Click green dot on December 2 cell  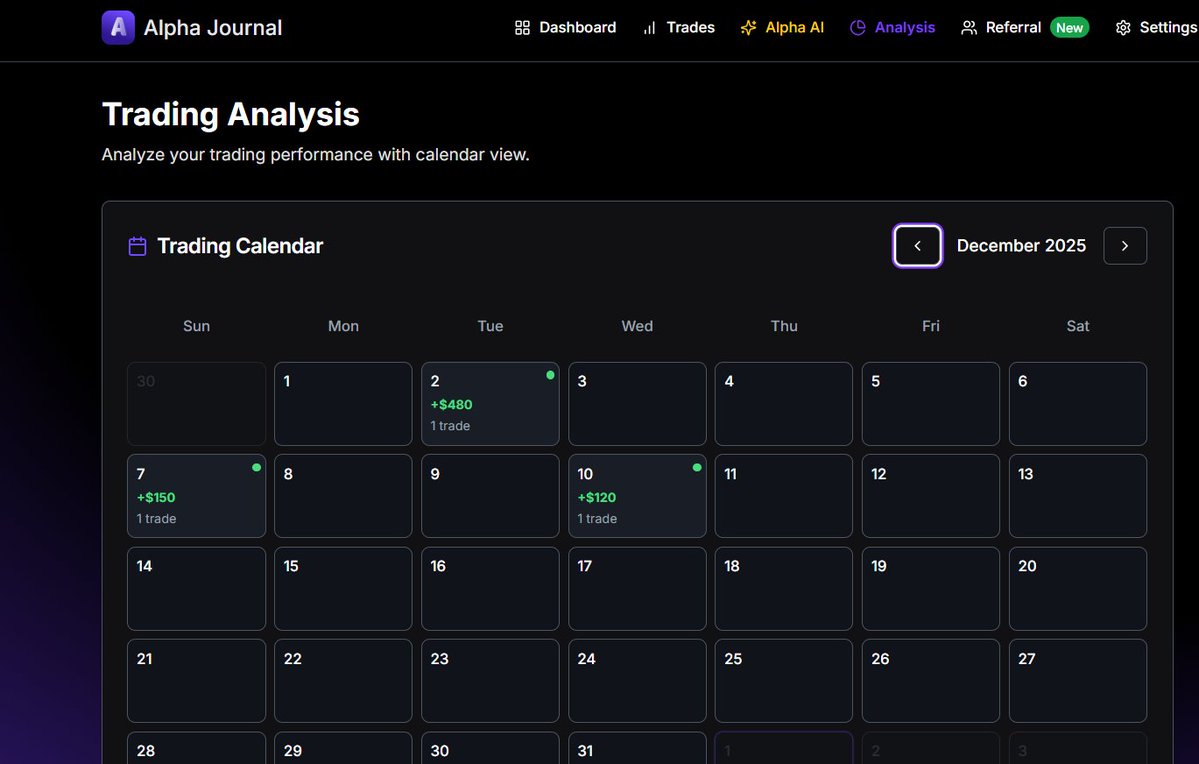550,375
